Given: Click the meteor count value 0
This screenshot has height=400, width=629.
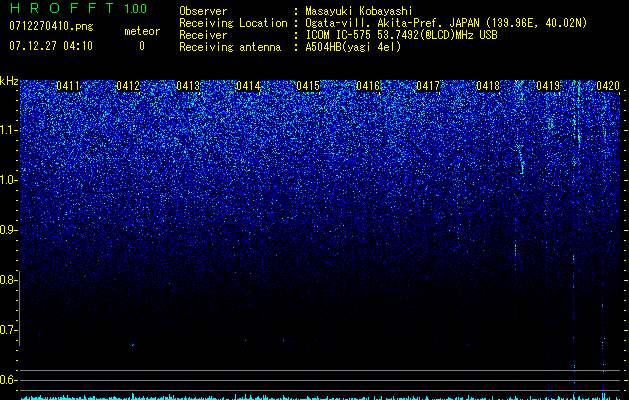Looking at the screenshot, I should pyautogui.click(x=142, y=46).
